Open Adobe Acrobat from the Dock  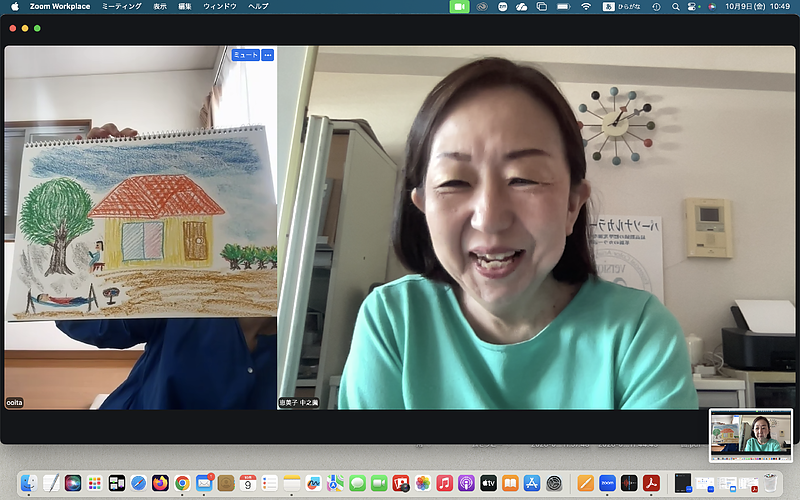pos(651,483)
